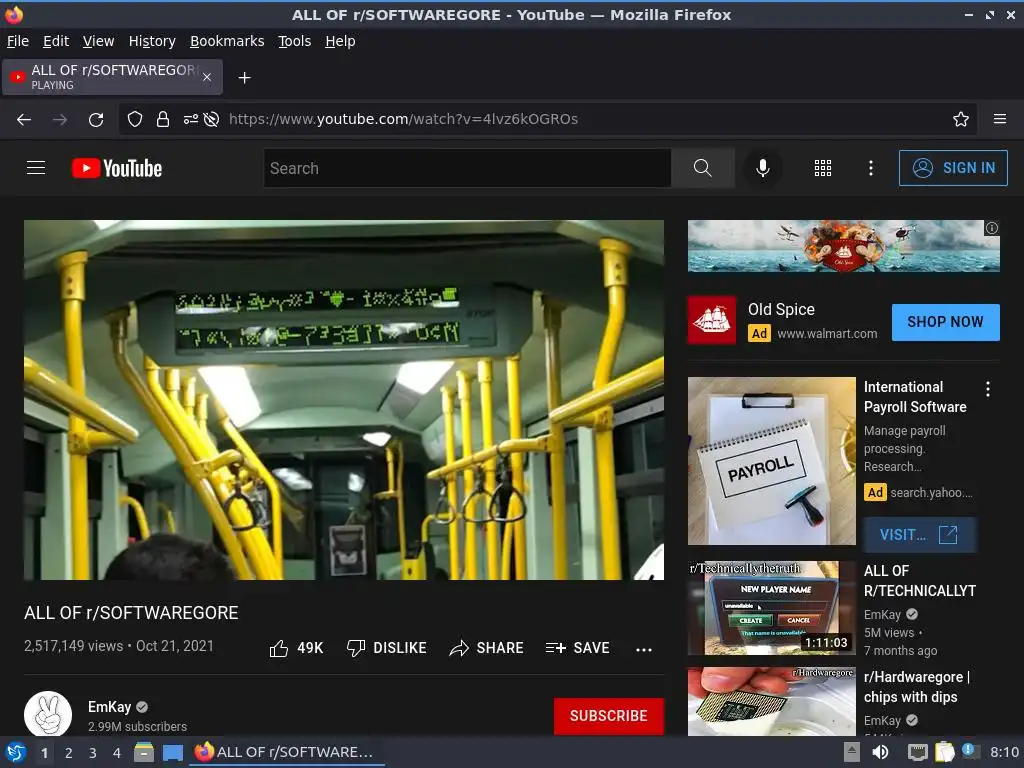Open the ad info icon on Old Spice banner
The image size is (1024, 768).
pos(991,228)
